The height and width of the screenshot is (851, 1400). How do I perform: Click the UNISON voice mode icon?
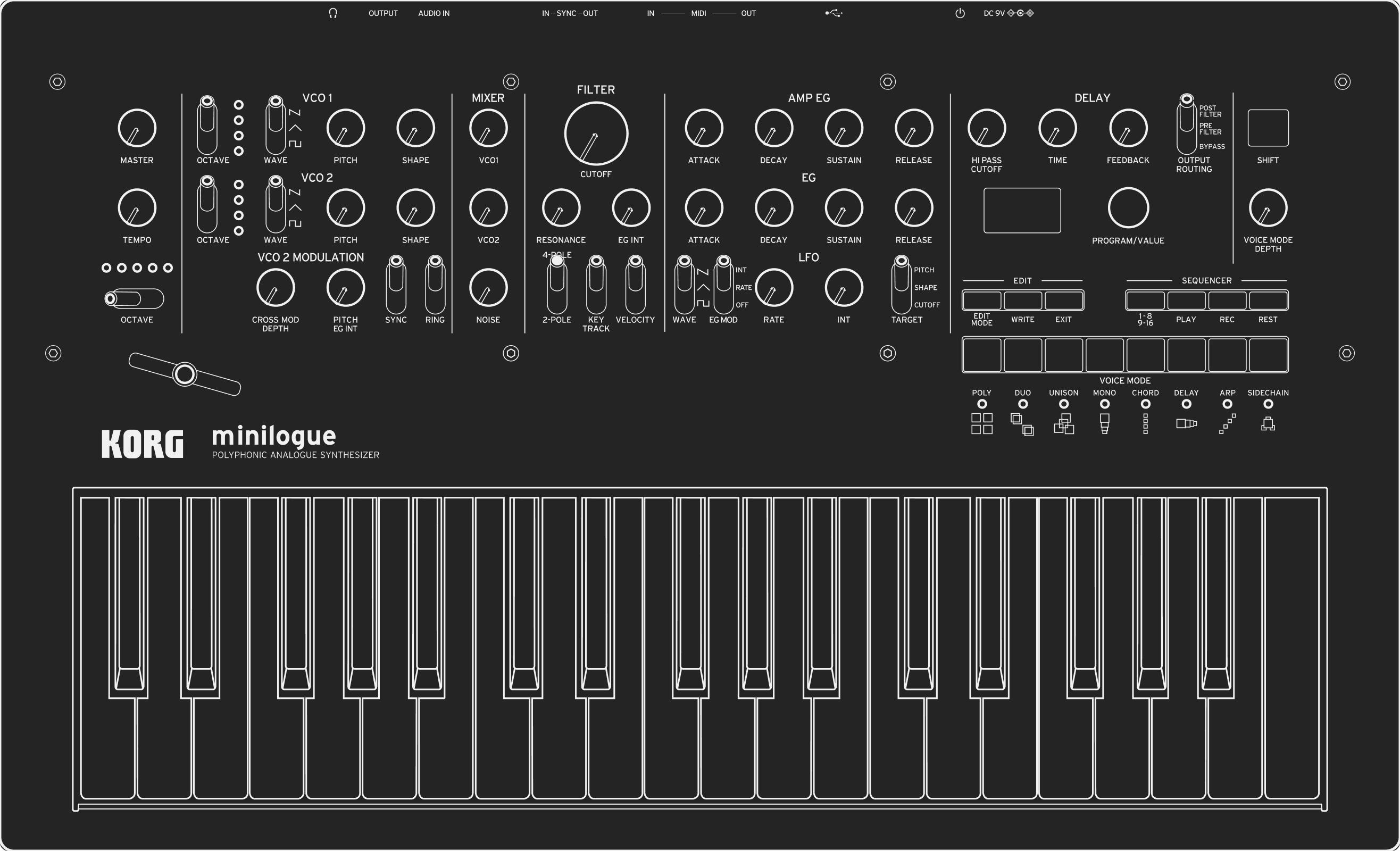1063,424
